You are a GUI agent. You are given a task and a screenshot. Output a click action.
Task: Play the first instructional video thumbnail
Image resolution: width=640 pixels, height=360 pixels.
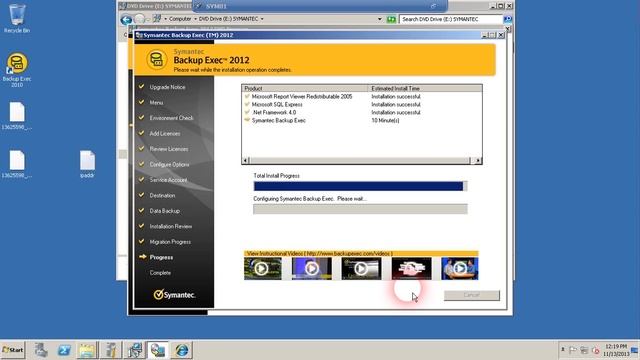click(262, 269)
